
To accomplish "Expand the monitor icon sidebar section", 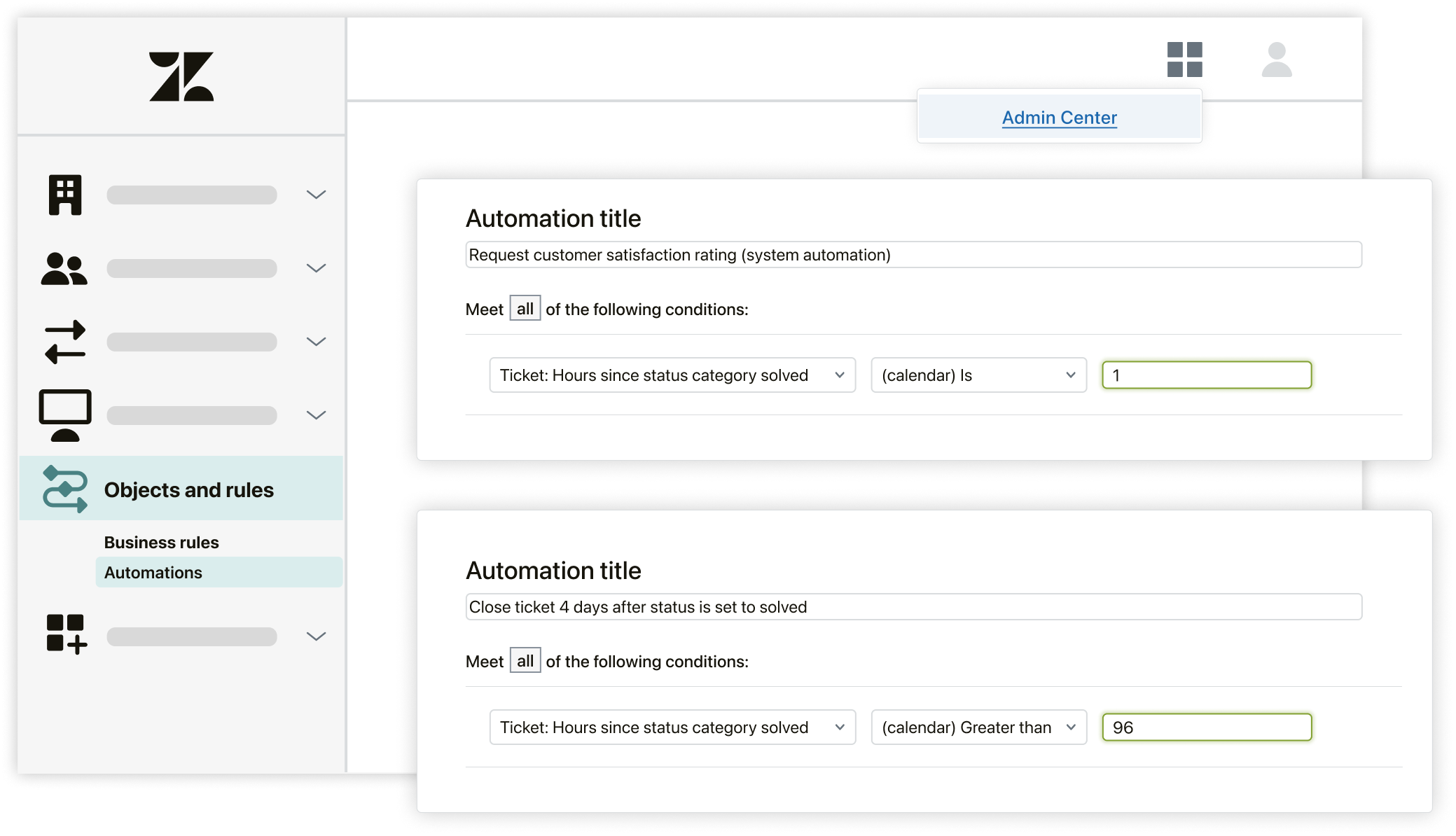I will (317, 415).
